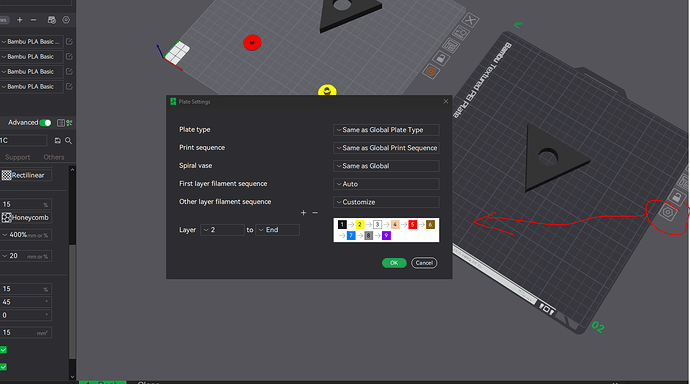The image size is (690, 384).
Task: Switch to the Others tab
Action: tap(54, 157)
